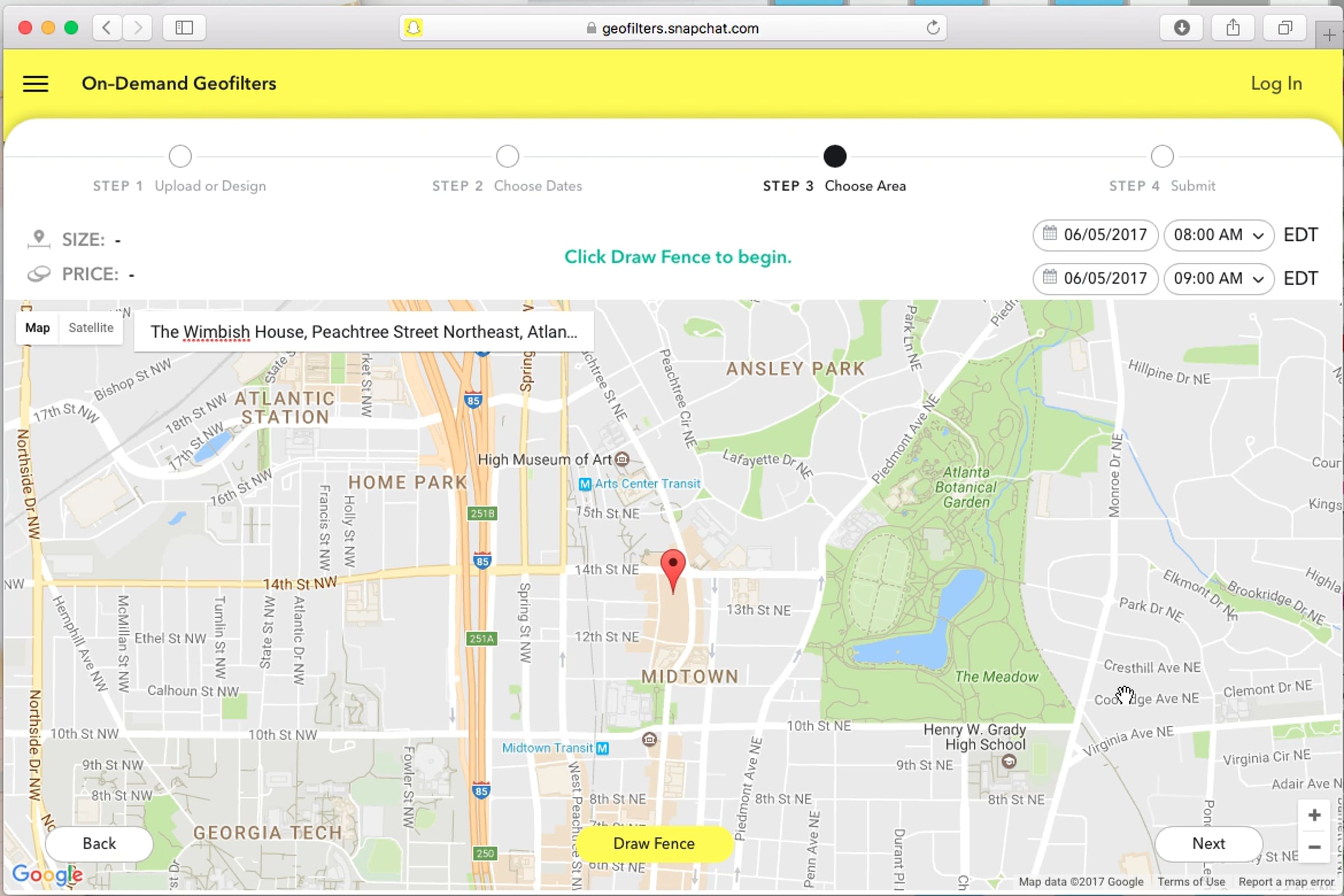Click the map zoom in plus
1344x896 pixels.
pos(1314,815)
